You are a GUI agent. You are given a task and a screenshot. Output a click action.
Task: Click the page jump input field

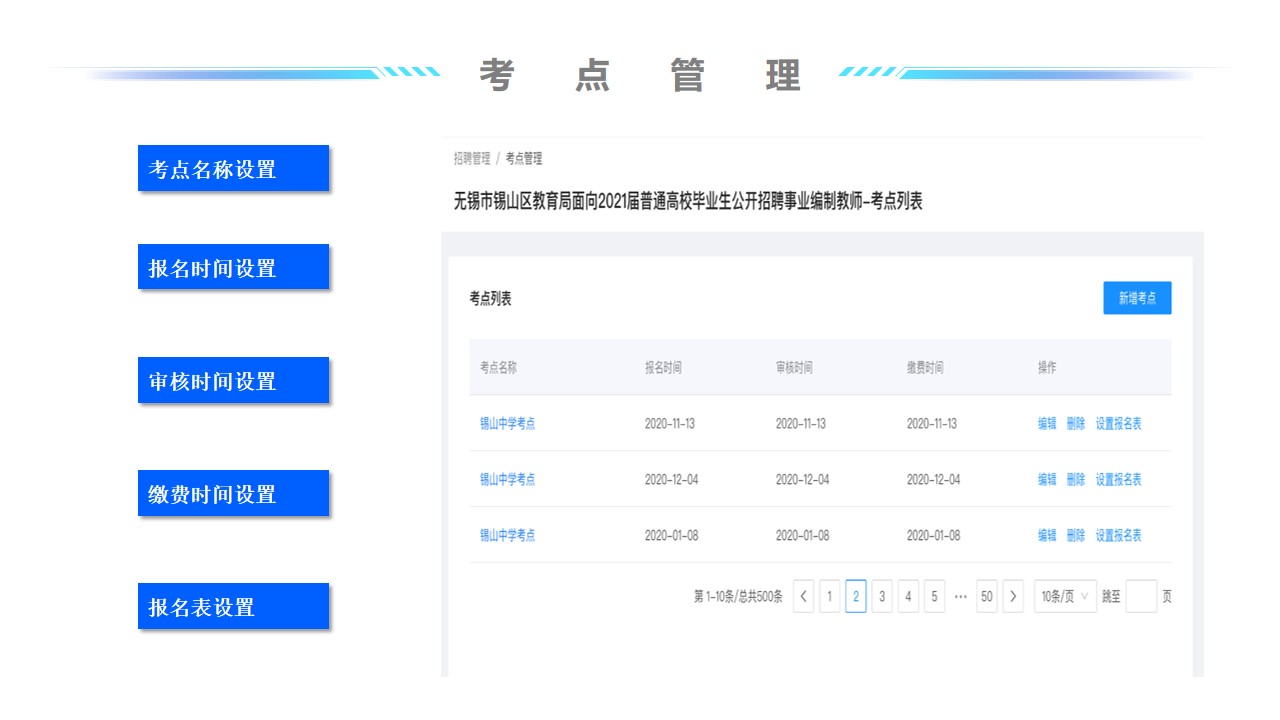(1141, 596)
